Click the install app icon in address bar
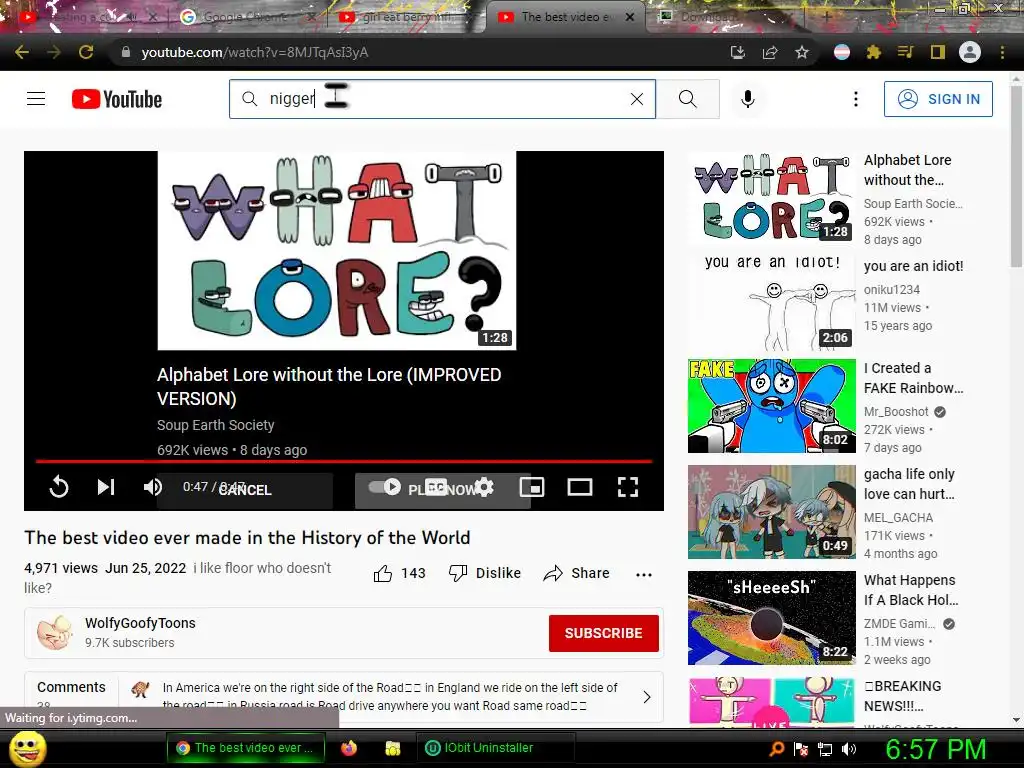 737,52
